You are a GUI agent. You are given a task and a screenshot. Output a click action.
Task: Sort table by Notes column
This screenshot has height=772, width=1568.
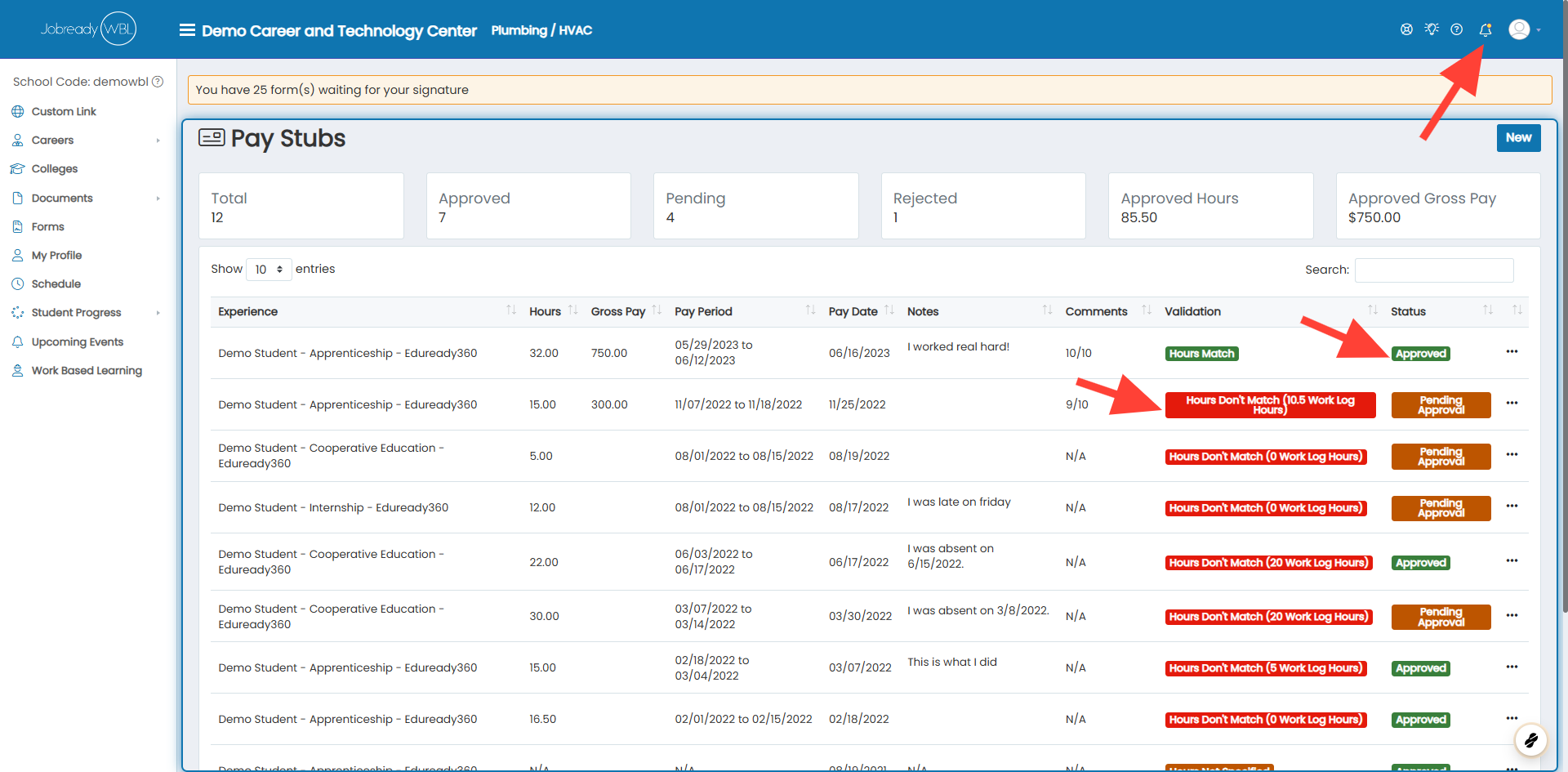point(978,311)
